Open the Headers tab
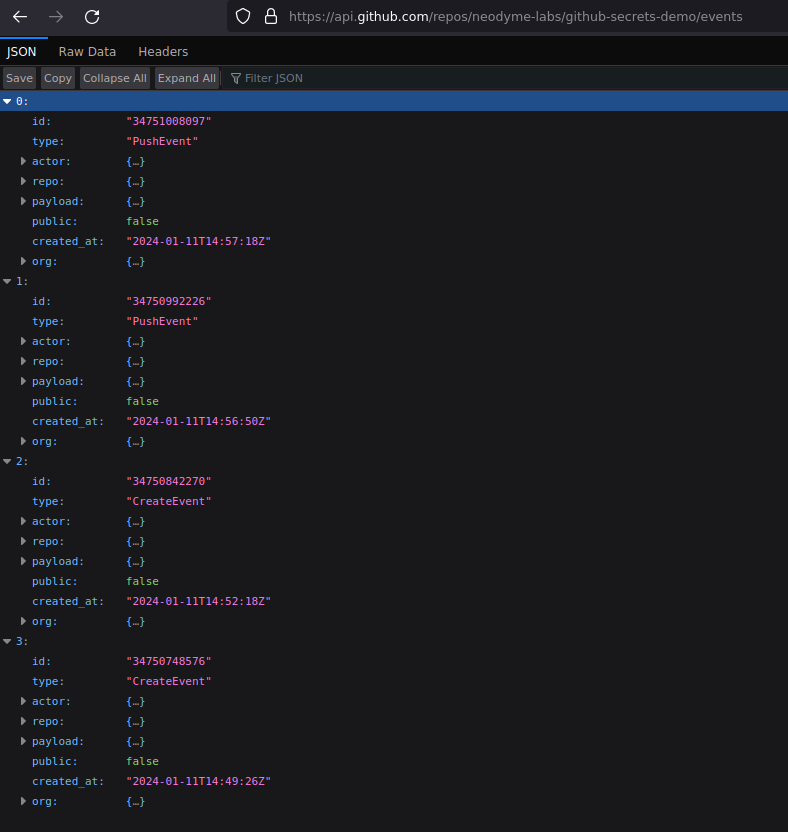Image resolution: width=788 pixels, height=832 pixels. (x=163, y=51)
